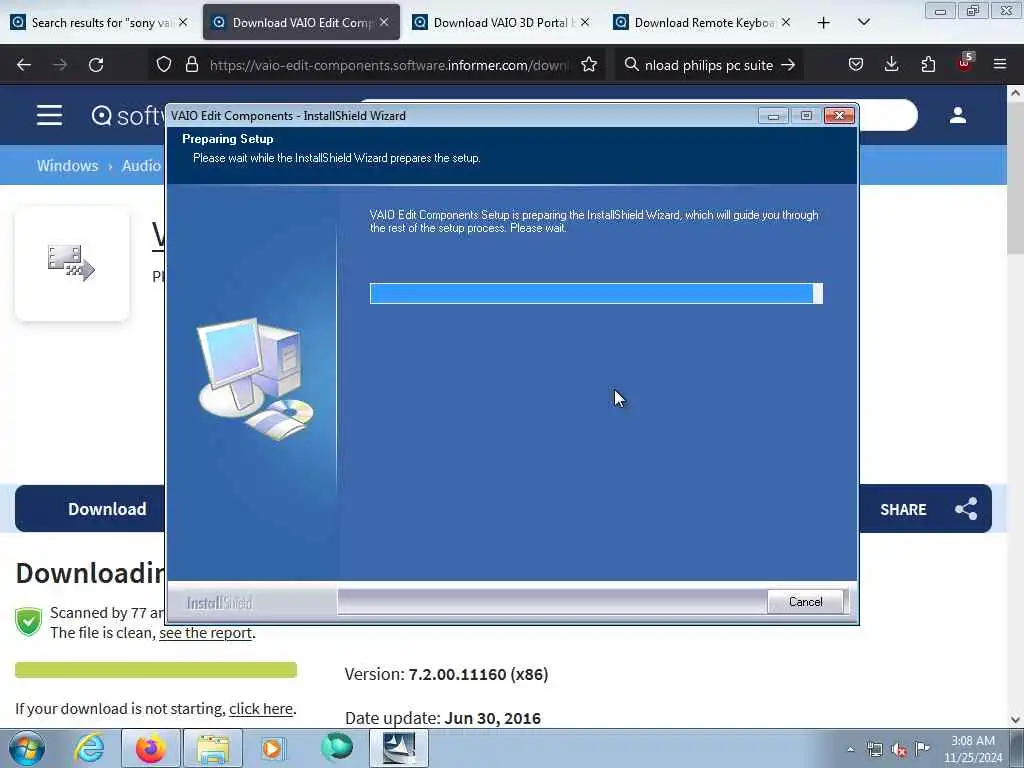Open a new browser tab
Viewport: 1024px width, 768px height.
(x=824, y=23)
